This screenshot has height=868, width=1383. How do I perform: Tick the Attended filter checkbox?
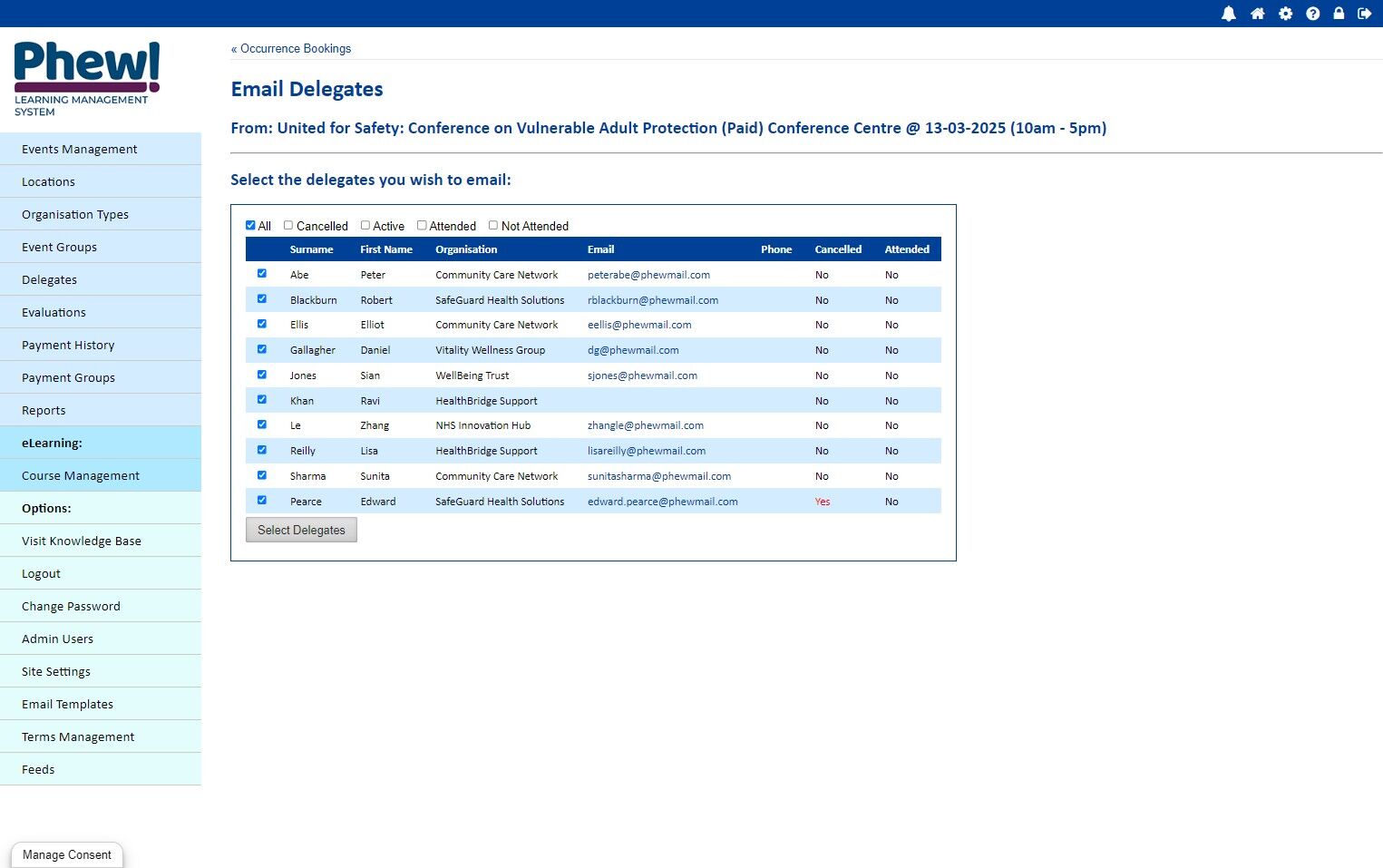tap(422, 225)
